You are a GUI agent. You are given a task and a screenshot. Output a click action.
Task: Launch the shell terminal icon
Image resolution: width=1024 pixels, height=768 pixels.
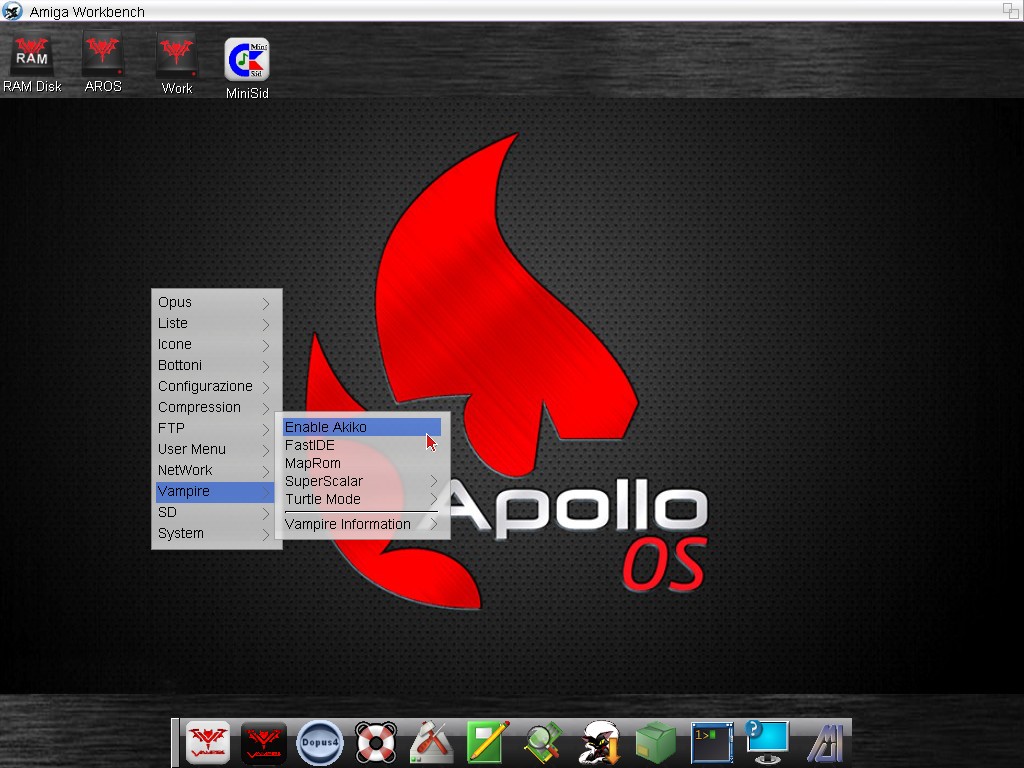pyautogui.click(x=712, y=743)
